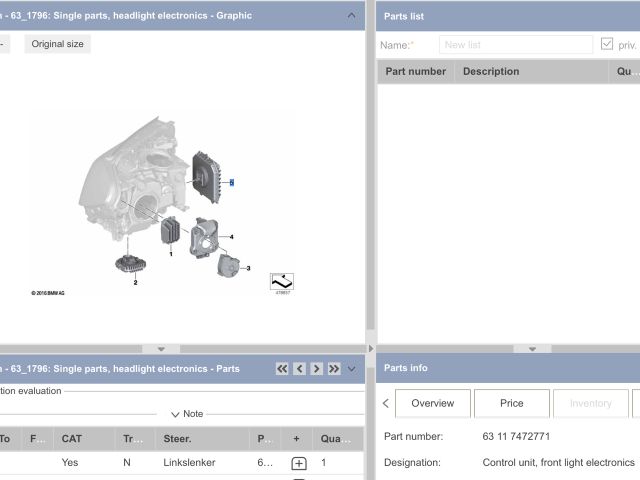The height and width of the screenshot is (480, 640).
Task: Click the Original size button
Action: click(57, 44)
